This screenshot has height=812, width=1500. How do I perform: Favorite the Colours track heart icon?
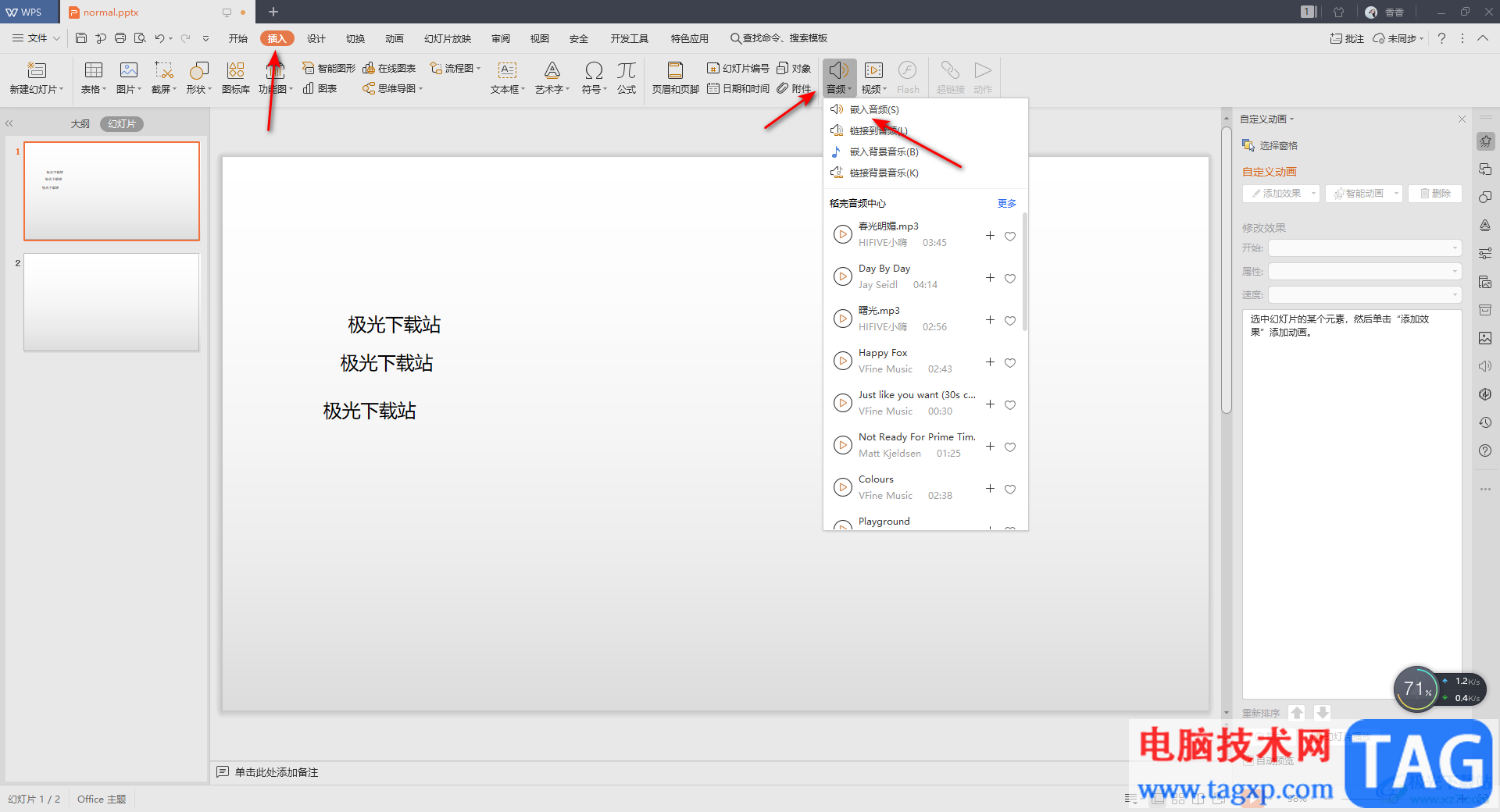1010,490
